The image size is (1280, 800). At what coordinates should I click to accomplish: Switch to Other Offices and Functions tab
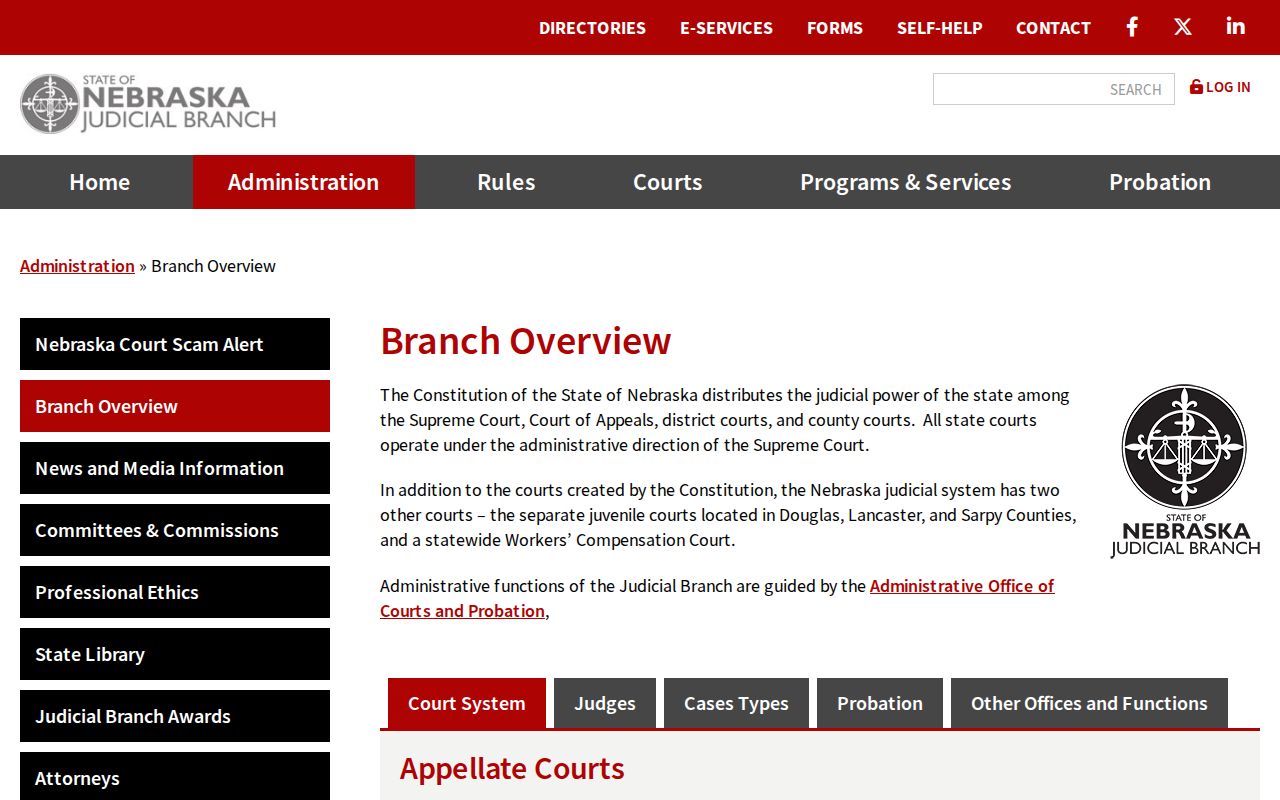1089,703
